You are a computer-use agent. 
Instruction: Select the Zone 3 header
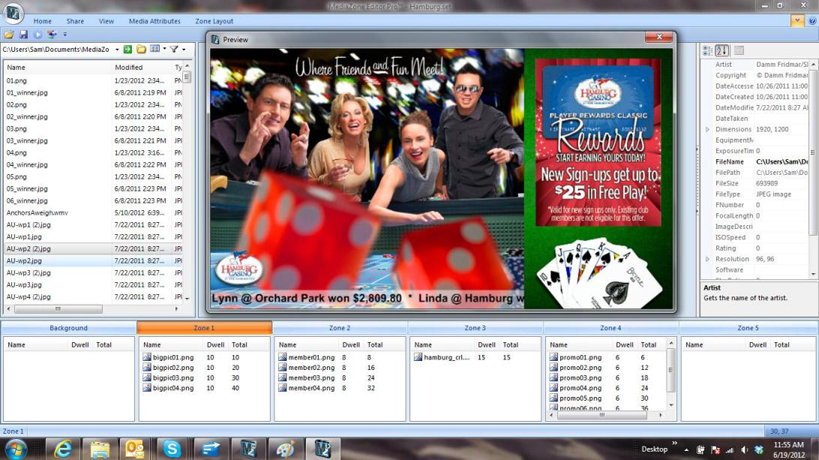[x=475, y=328]
